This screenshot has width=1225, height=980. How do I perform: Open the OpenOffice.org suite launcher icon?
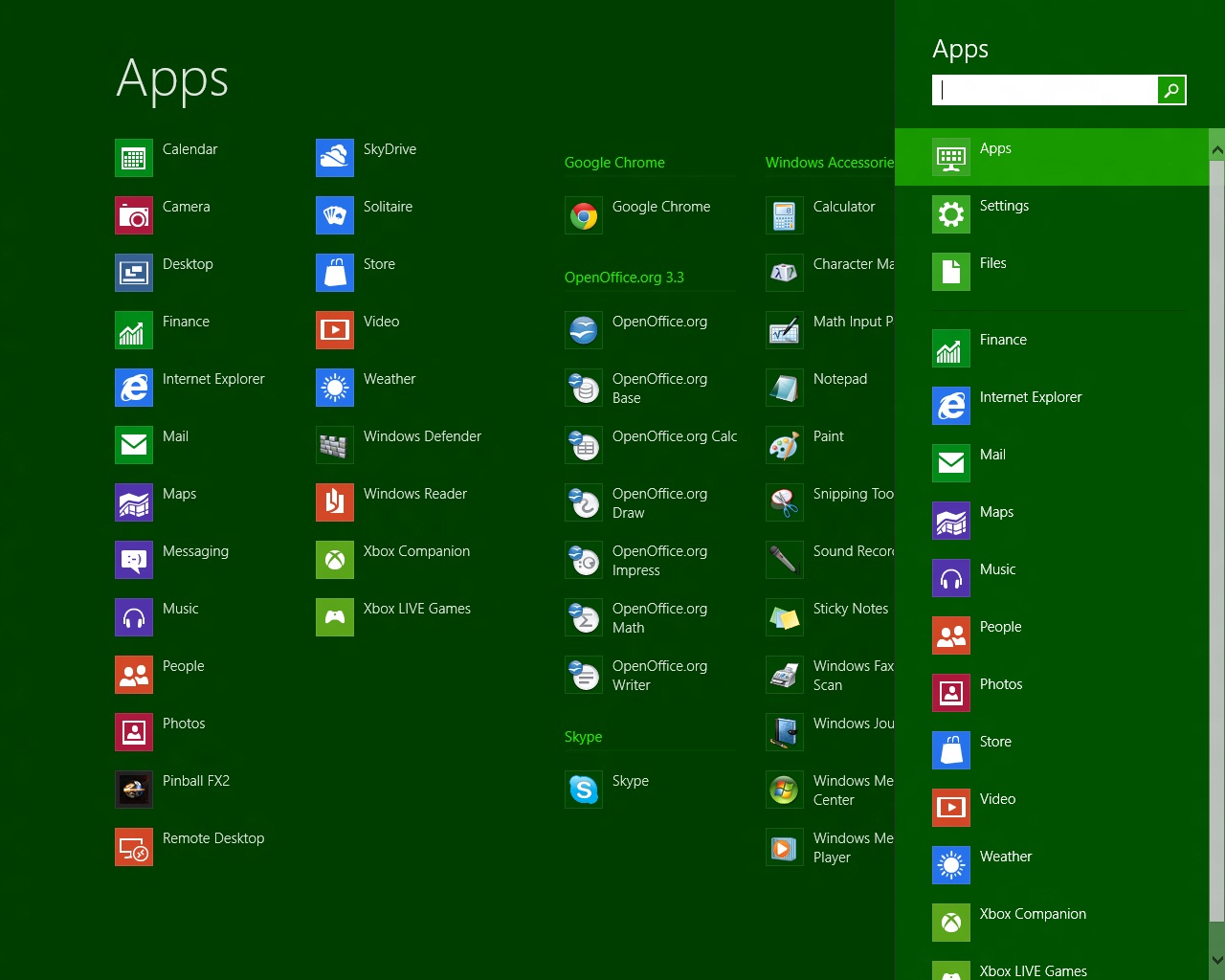584,330
